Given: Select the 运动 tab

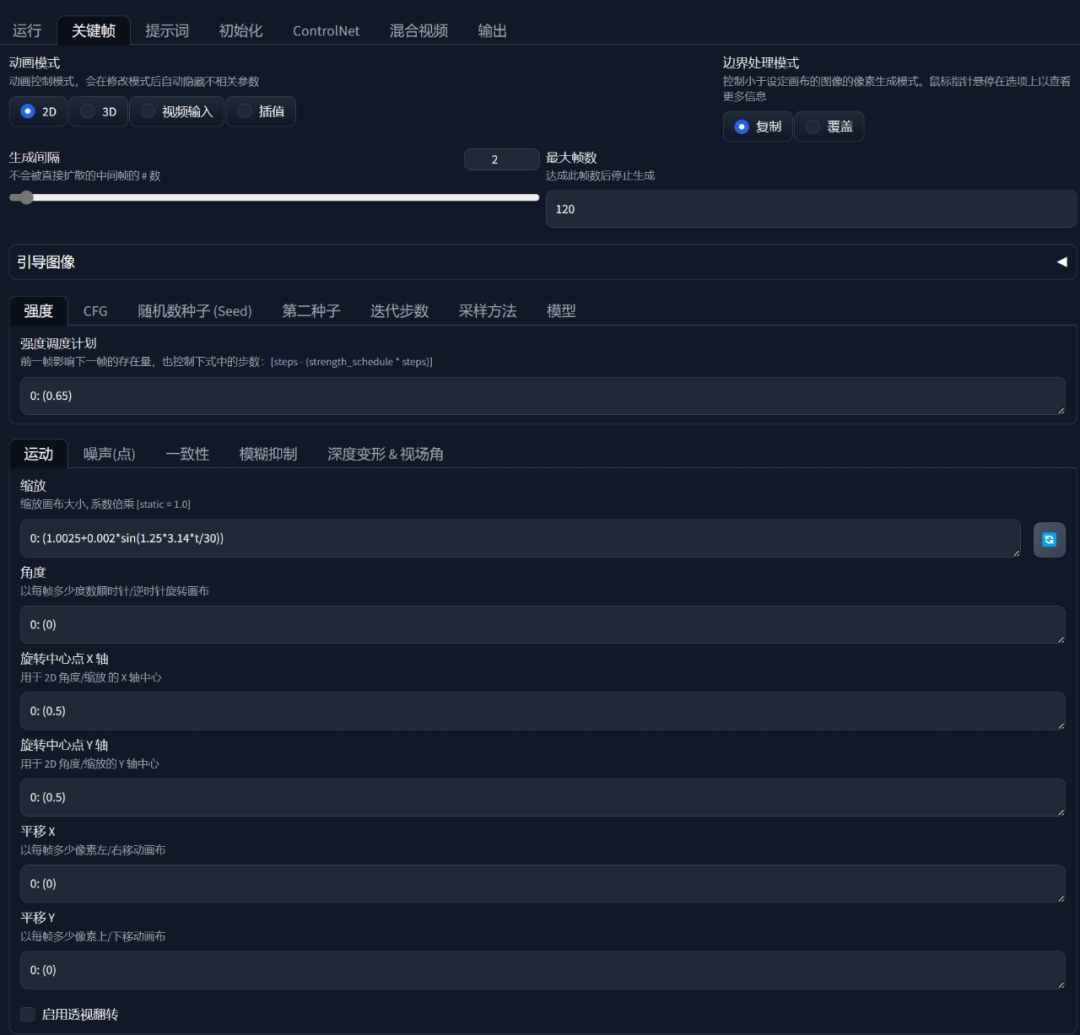Looking at the screenshot, I should pos(39,454).
